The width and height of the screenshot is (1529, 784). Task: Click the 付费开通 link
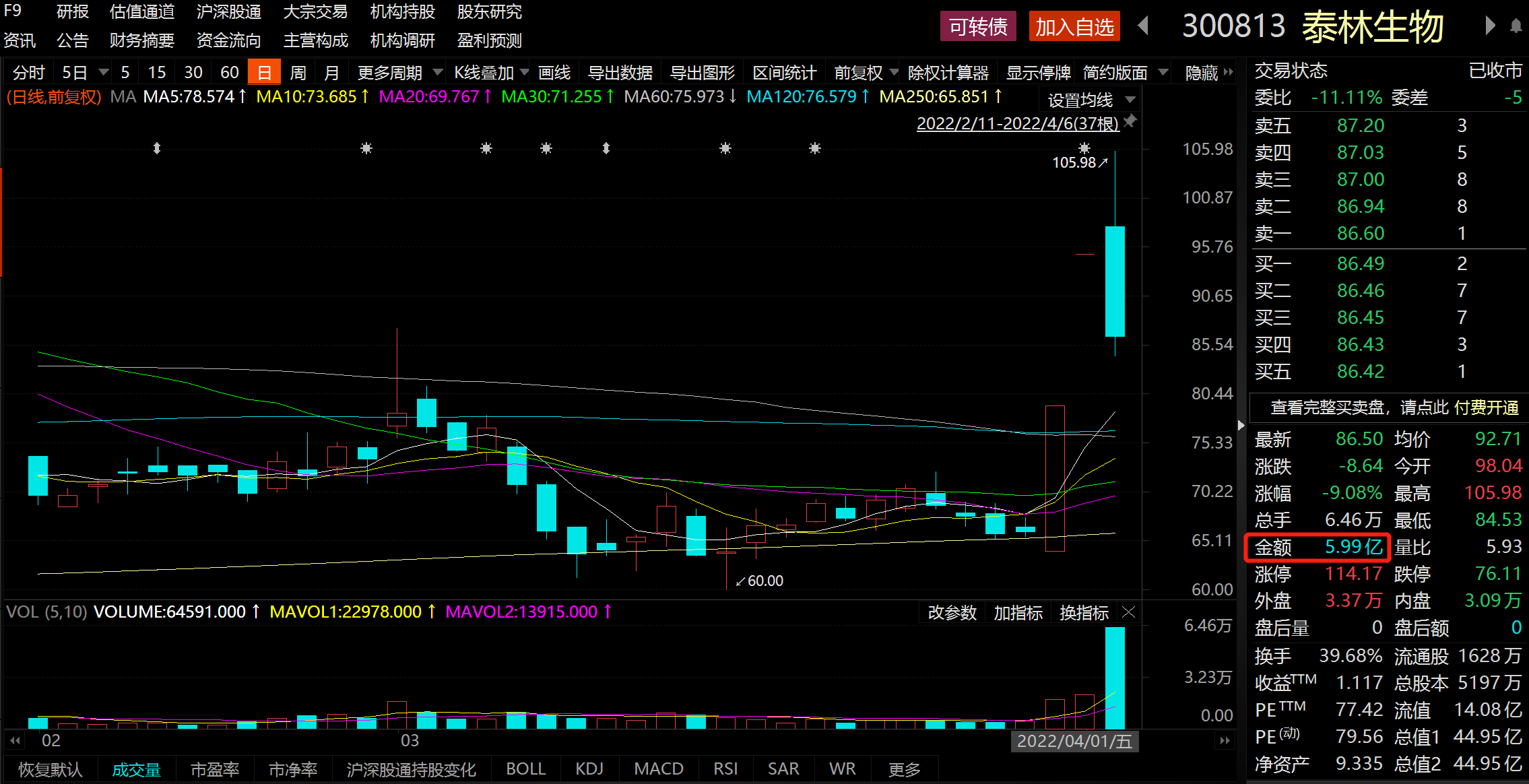tap(1486, 407)
